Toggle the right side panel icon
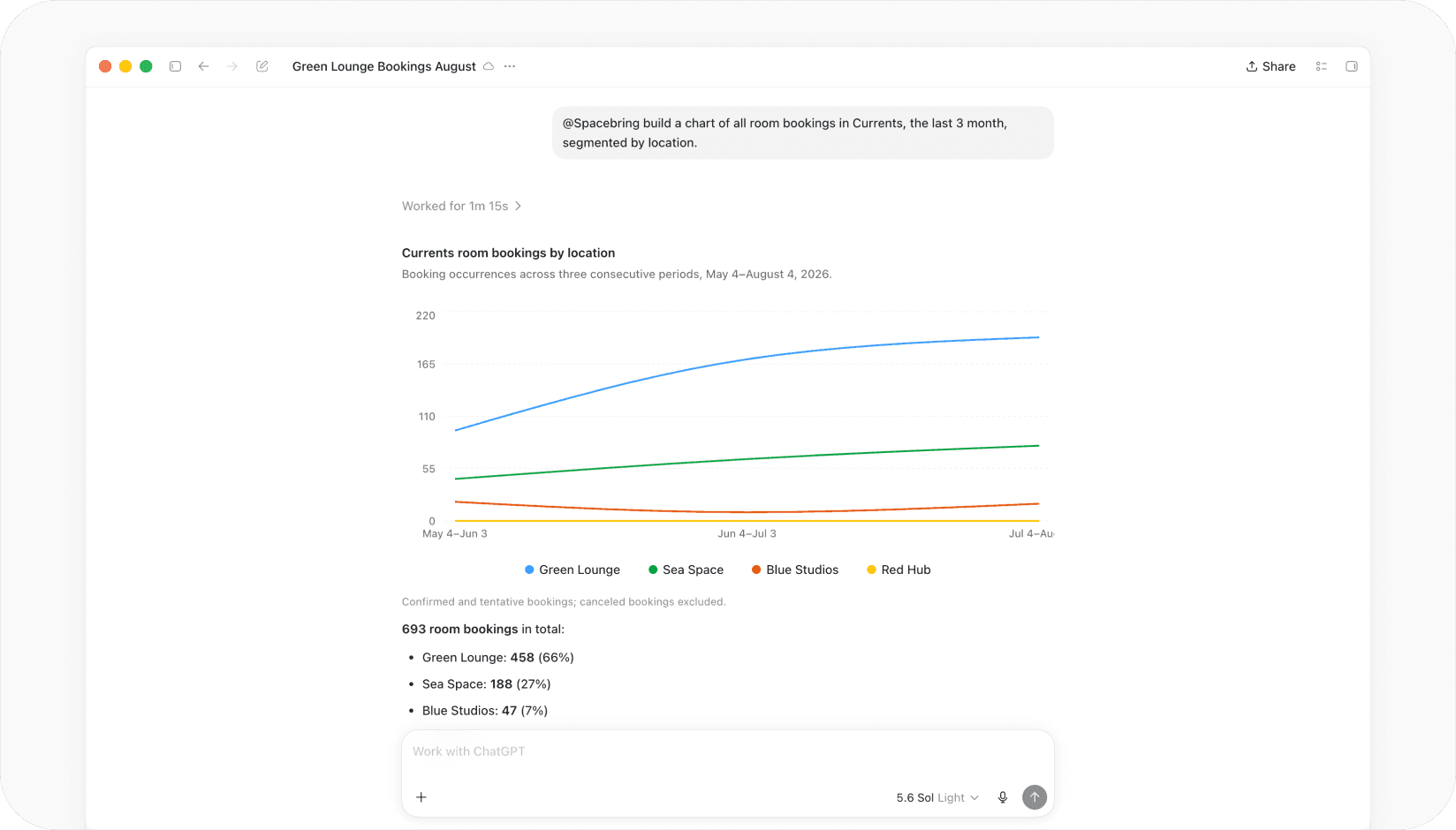The width and height of the screenshot is (1456, 830). (1352, 66)
